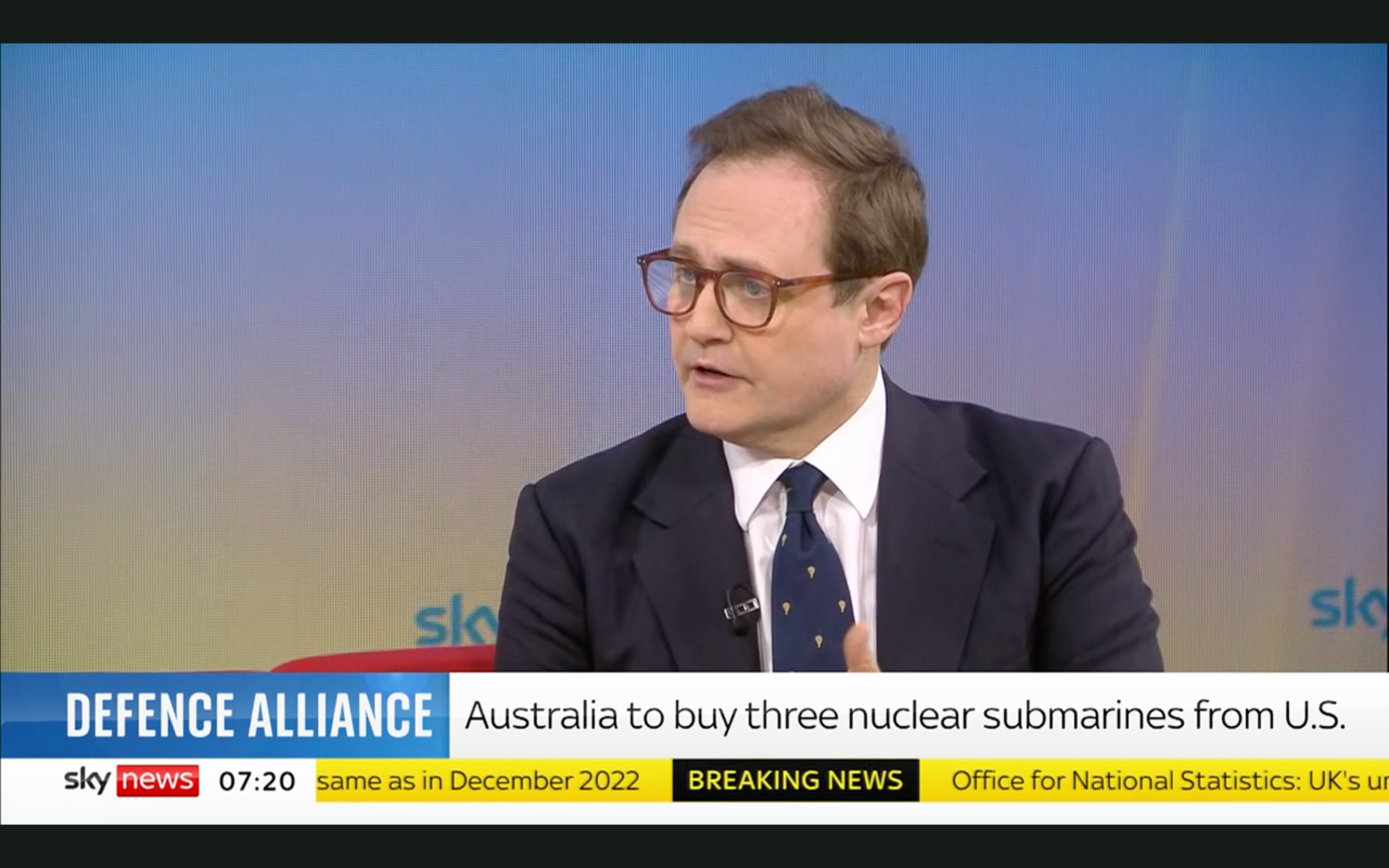The width and height of the screenshot is (1389, 868).
Task: Click the guest's raised hand
Action: pyautogui.click(x=861, y=649)
